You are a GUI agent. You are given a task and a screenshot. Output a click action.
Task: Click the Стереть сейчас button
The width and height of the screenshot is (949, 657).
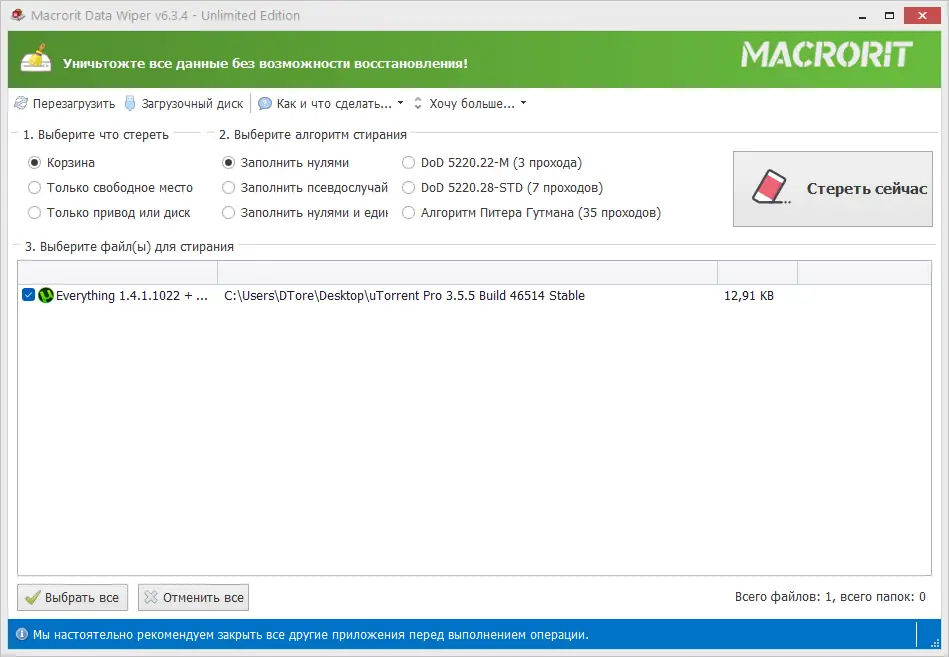[x=832, y=189]
